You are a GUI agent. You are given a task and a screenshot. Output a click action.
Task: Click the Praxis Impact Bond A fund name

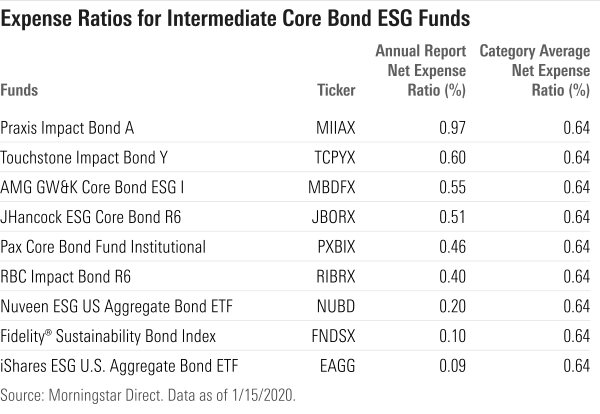68,128
